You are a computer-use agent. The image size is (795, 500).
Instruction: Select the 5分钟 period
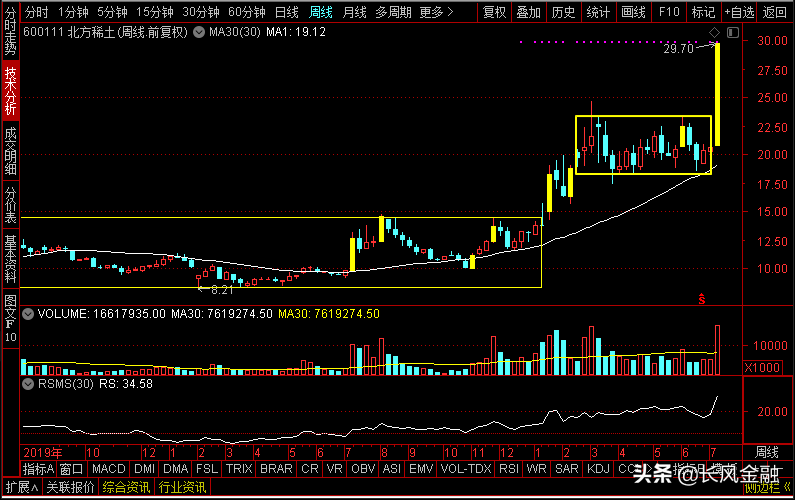click(x=112, y=12)
